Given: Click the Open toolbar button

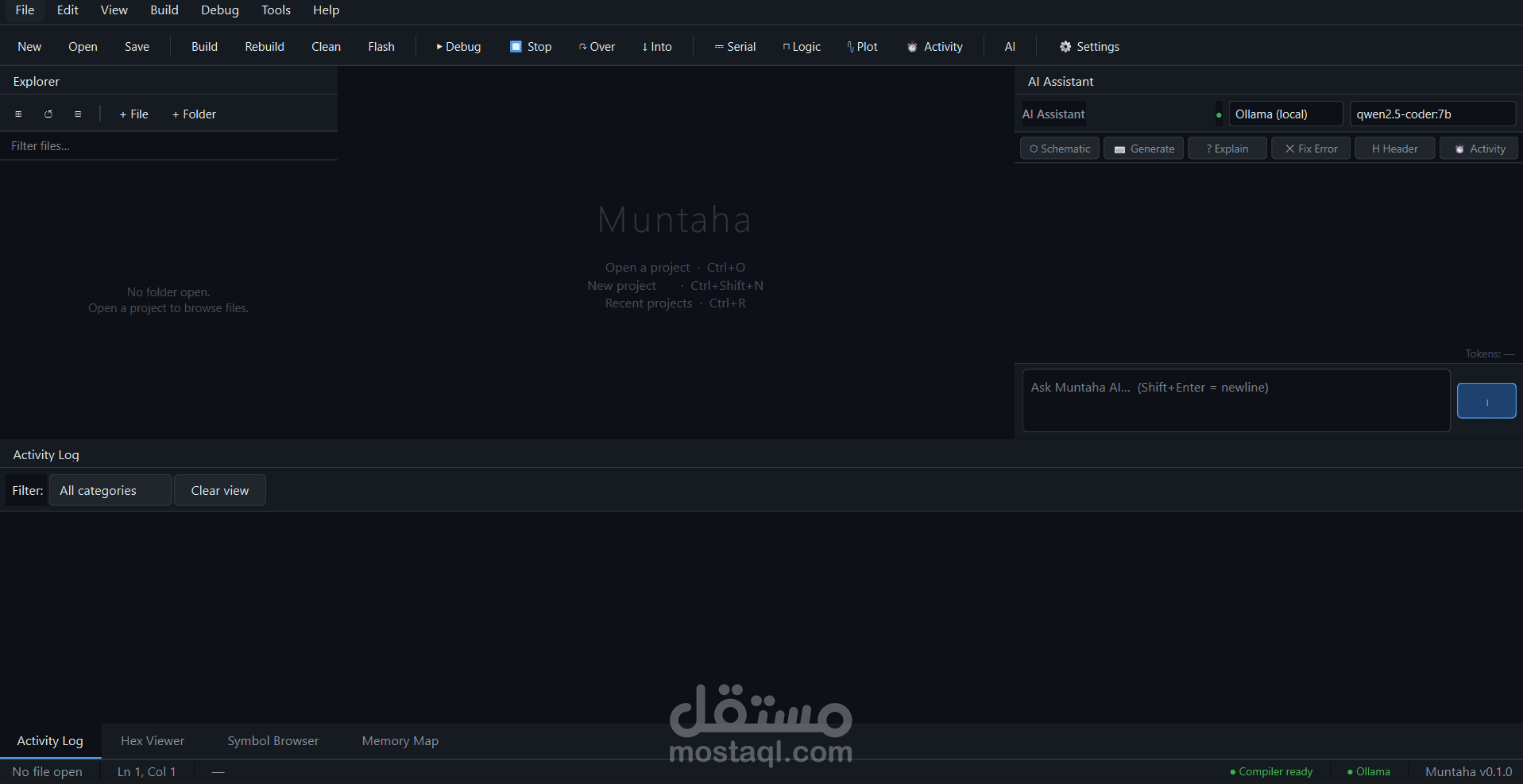Looking at the screenshot, I should pyautogui.click(x=83, y=47).
